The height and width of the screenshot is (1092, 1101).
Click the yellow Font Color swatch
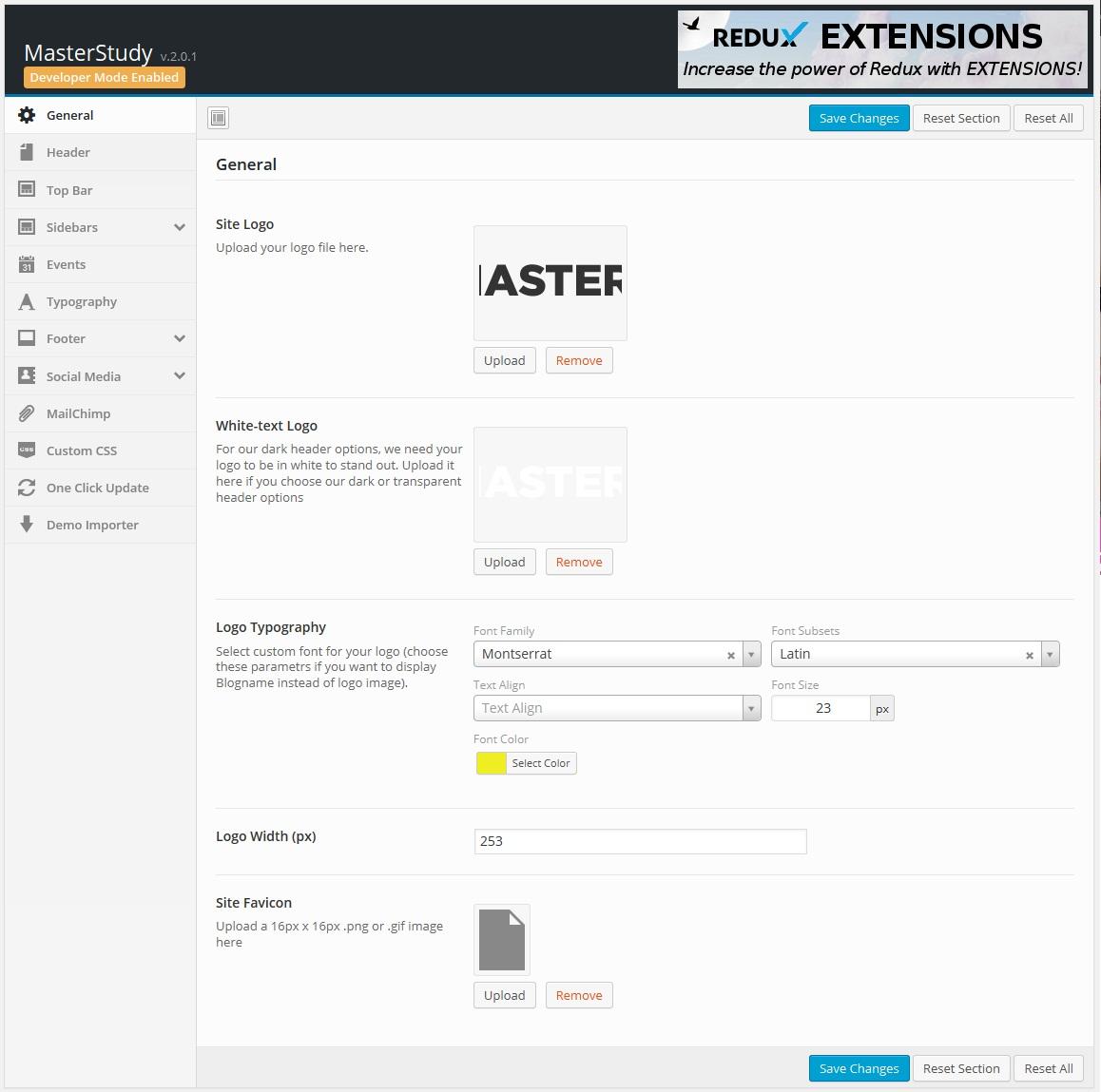click(491, 763)
